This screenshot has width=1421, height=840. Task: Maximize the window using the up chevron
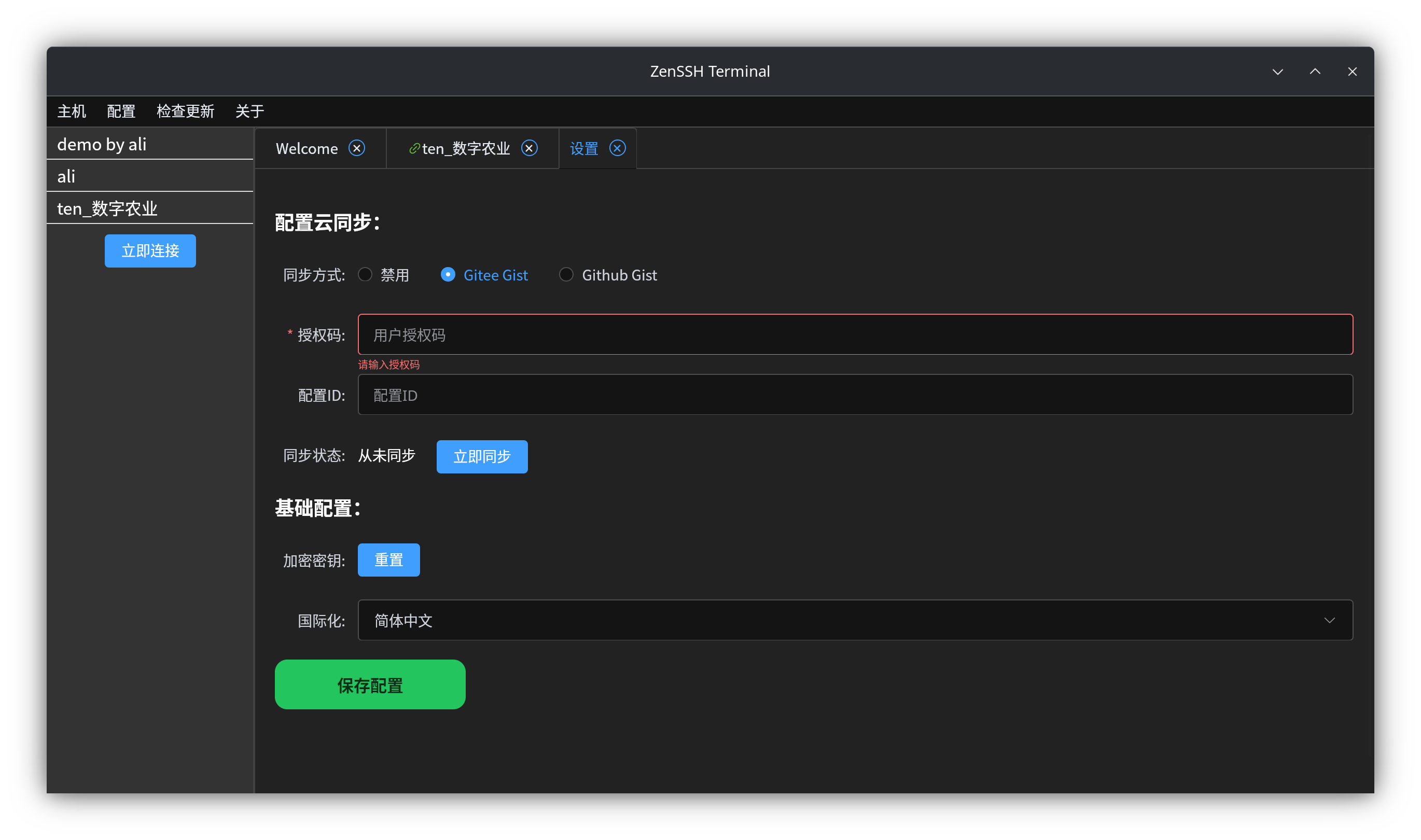[1315, 72]
